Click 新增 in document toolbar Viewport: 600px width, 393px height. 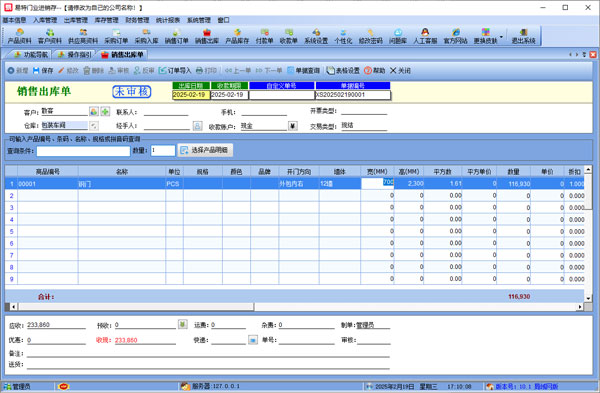pyautogui.click(x=18, y=70)
